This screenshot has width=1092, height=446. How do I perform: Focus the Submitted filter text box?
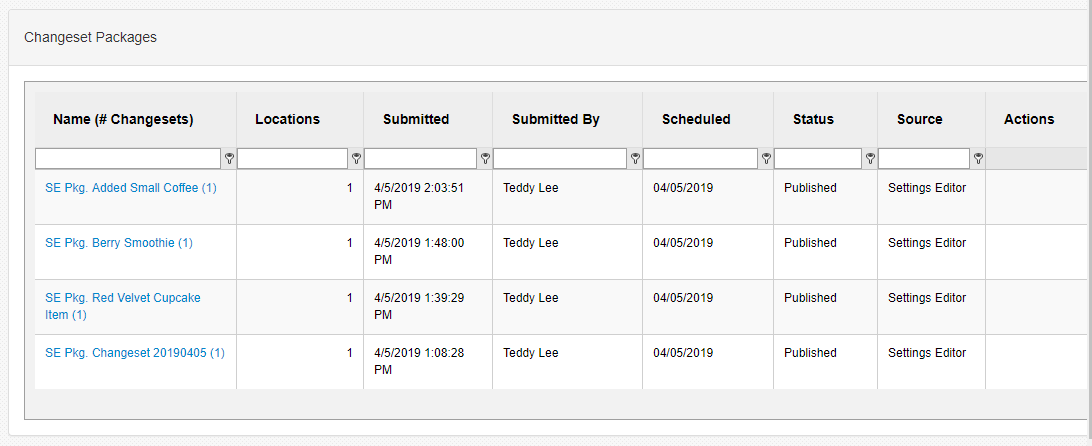421,159
